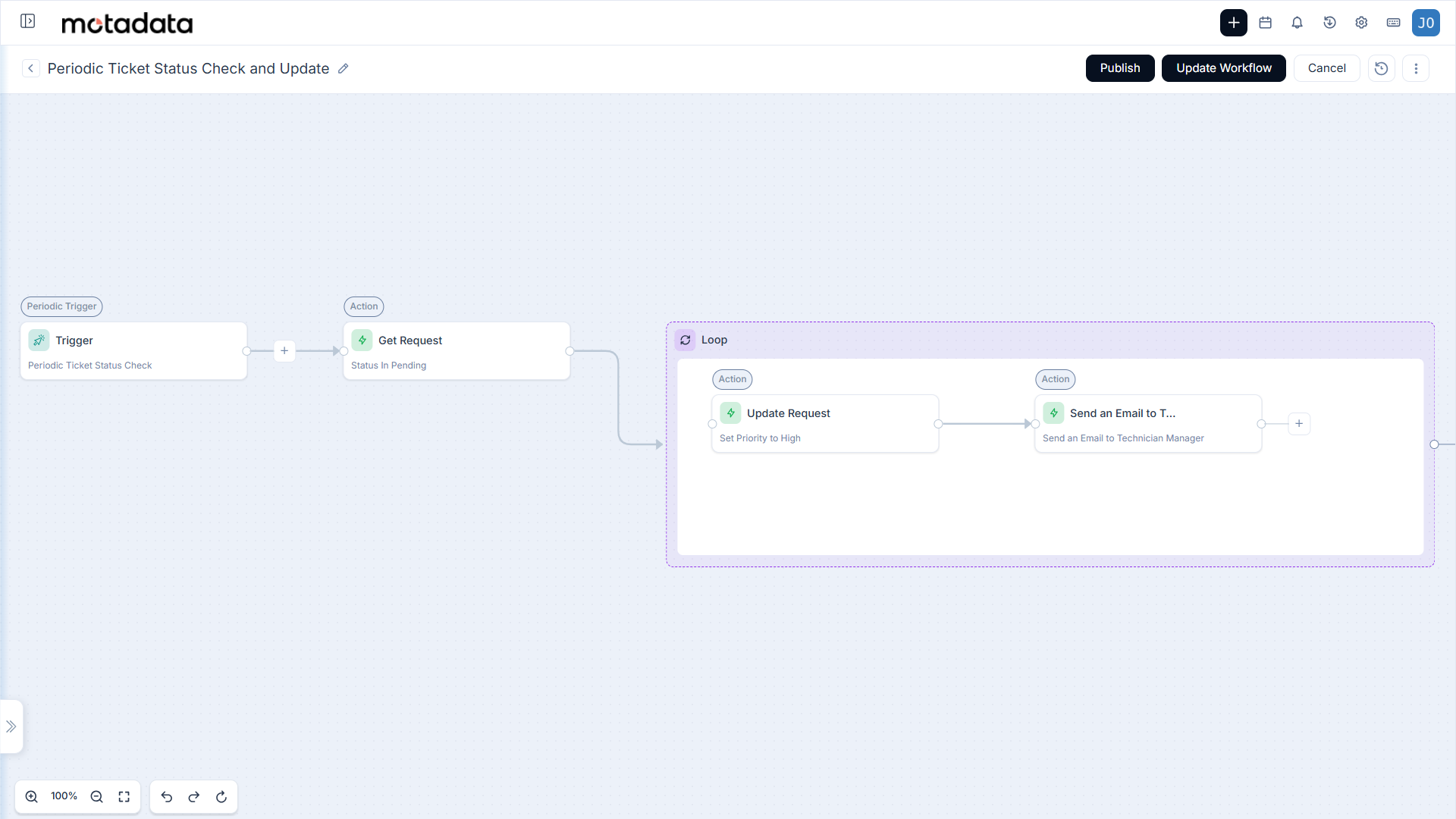Viewport: 1456px width, 819px height.
Task: Open the calendar icon in header
Action: 1265,23
